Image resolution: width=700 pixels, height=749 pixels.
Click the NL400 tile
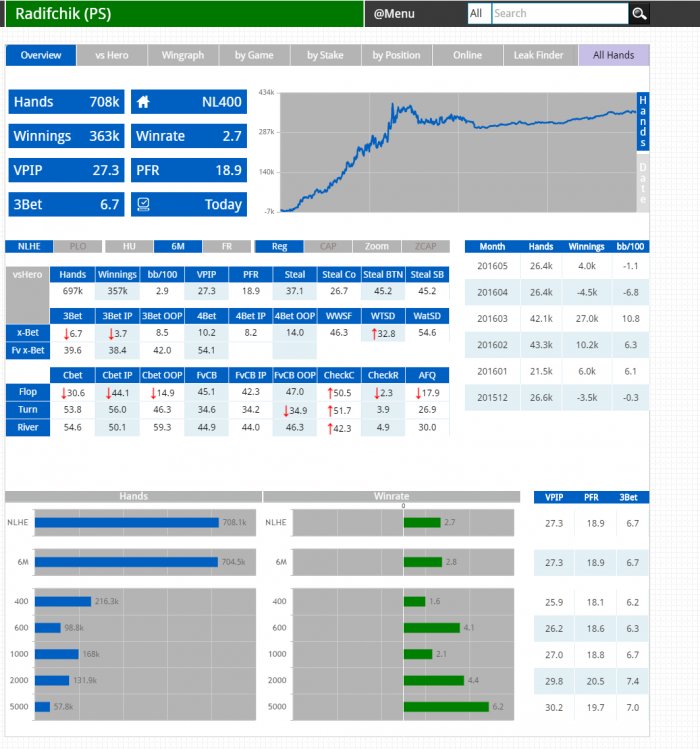[x=189, y=102]
